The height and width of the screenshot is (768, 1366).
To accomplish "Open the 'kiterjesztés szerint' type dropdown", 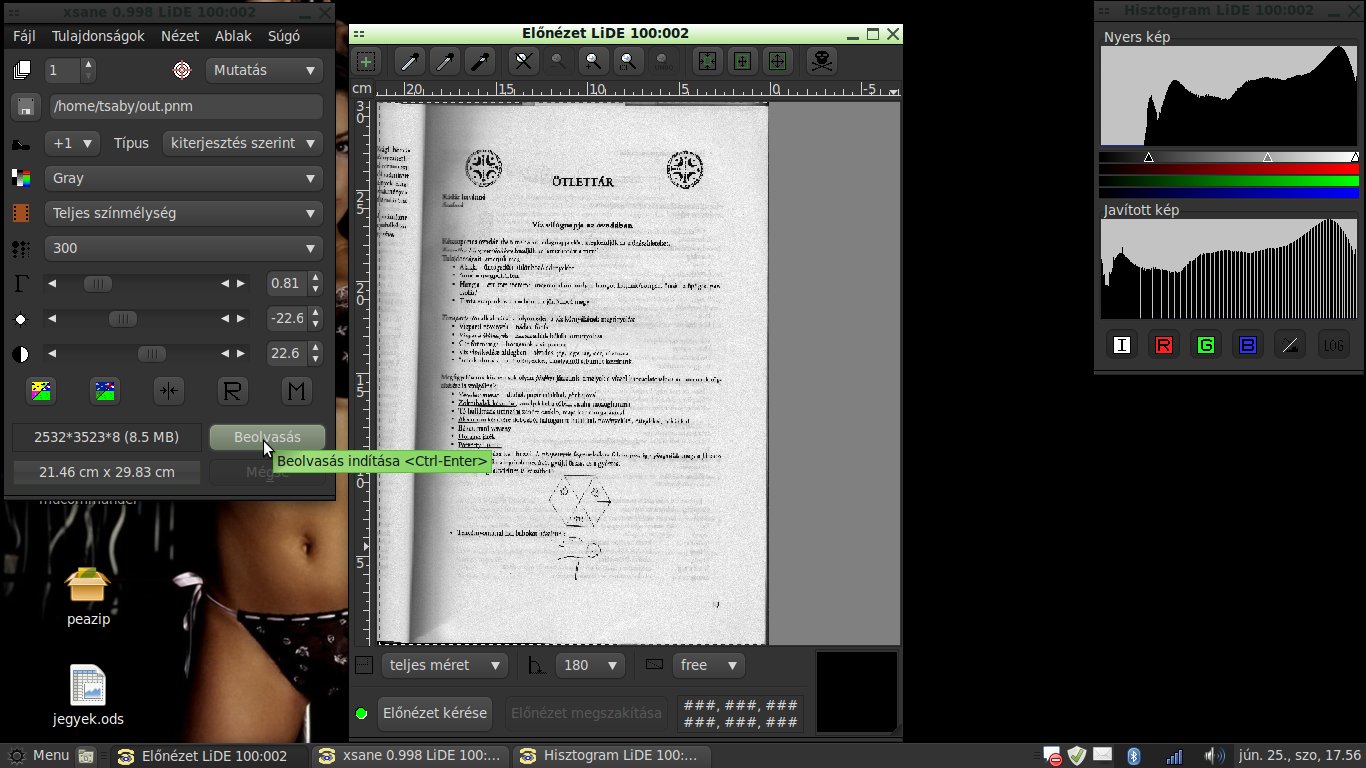I will pos(242,143).
